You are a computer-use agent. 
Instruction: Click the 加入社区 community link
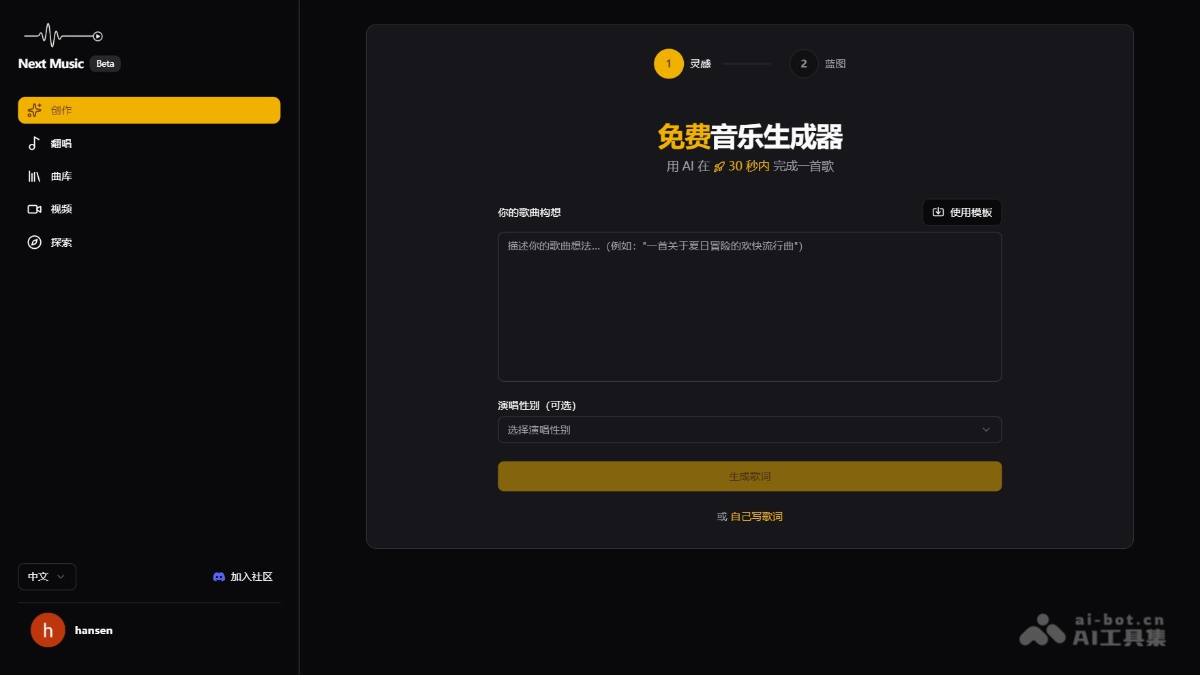250,576
